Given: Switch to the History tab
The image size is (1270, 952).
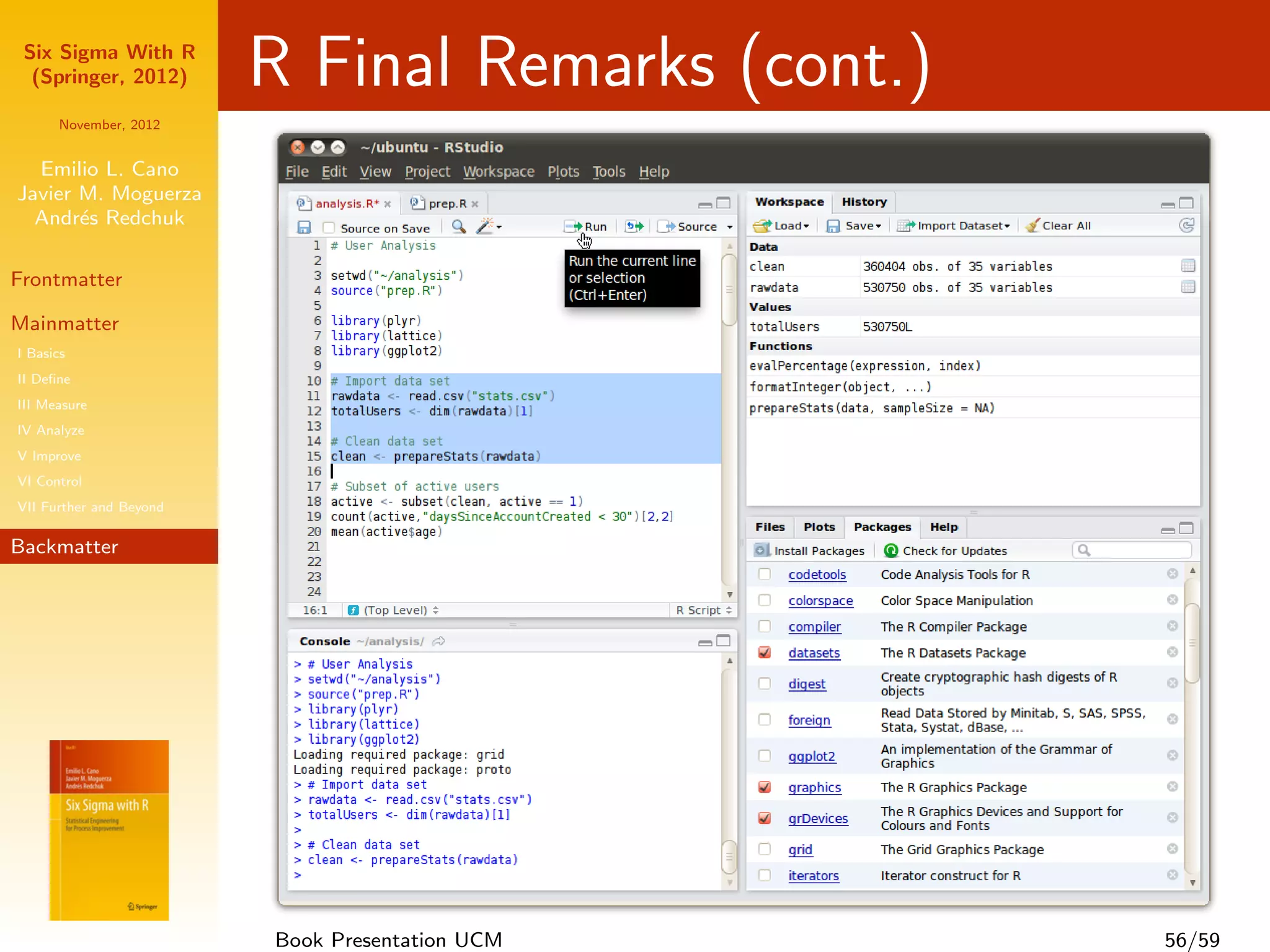Looking at the screenshot, I should pos(864,202).
